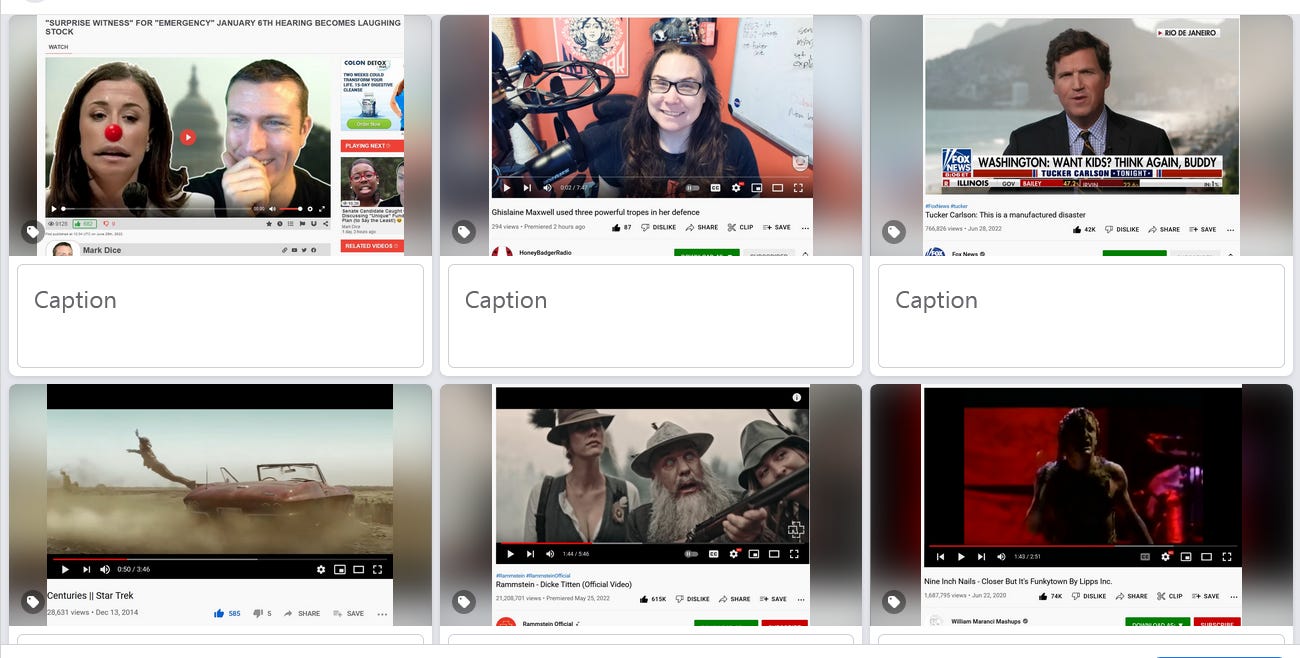Click the tag icon on the Ghislaine Maxwell image
Screen dimensions: 1300x658
(464, 232)
